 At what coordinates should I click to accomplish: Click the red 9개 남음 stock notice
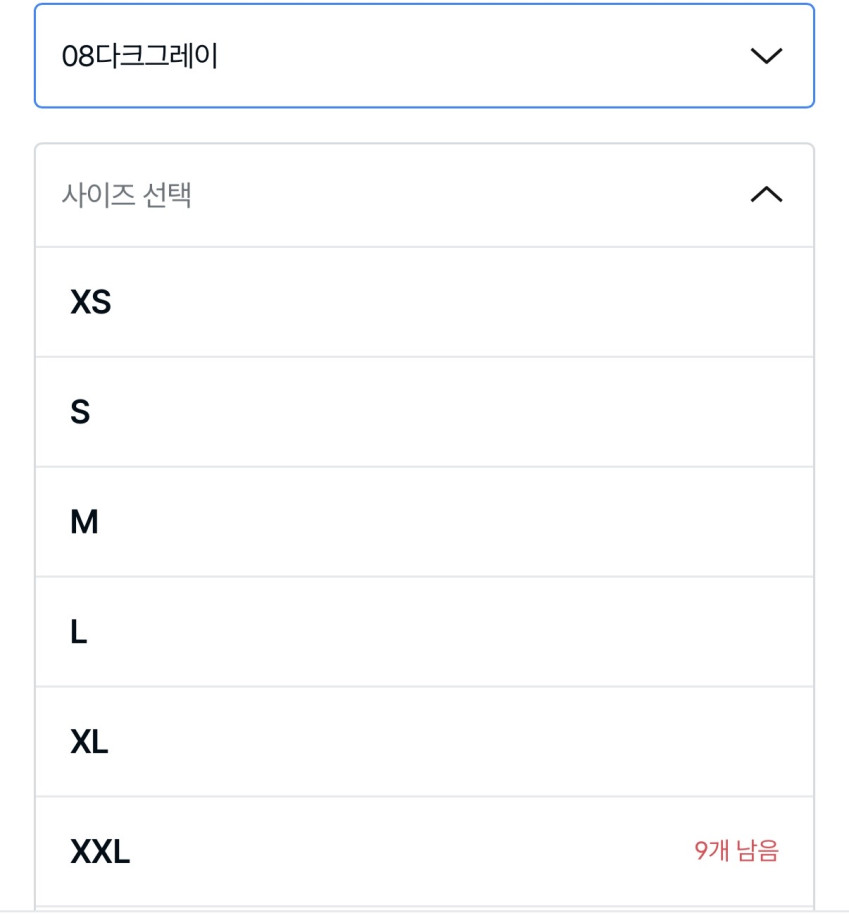(x=736, y=852)
